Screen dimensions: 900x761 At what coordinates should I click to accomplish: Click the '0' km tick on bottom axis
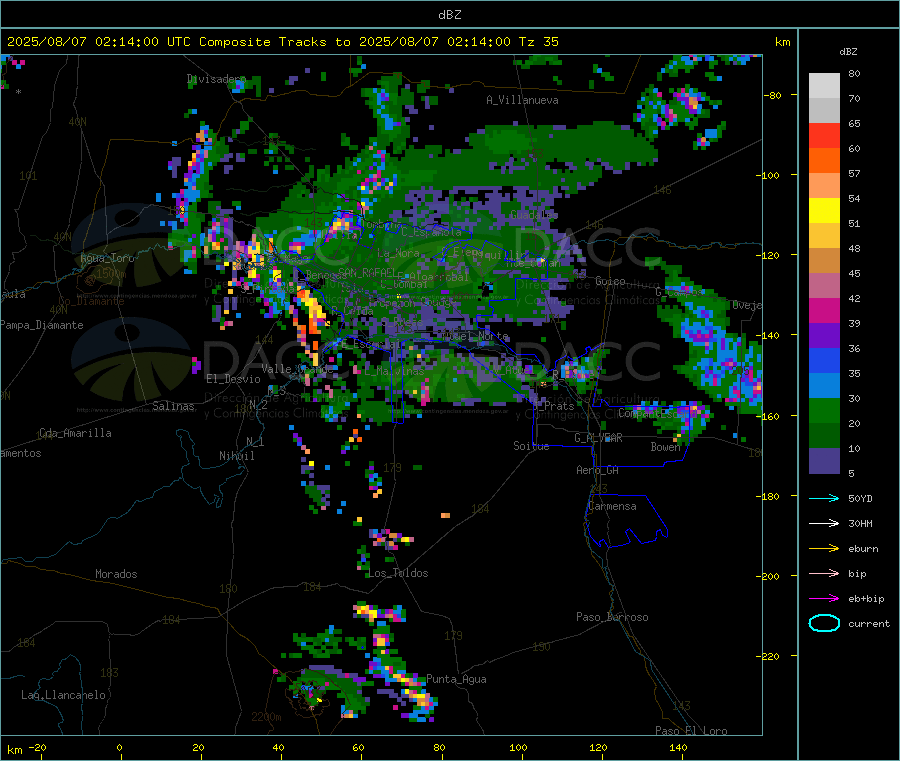click(x=119, y=747)
